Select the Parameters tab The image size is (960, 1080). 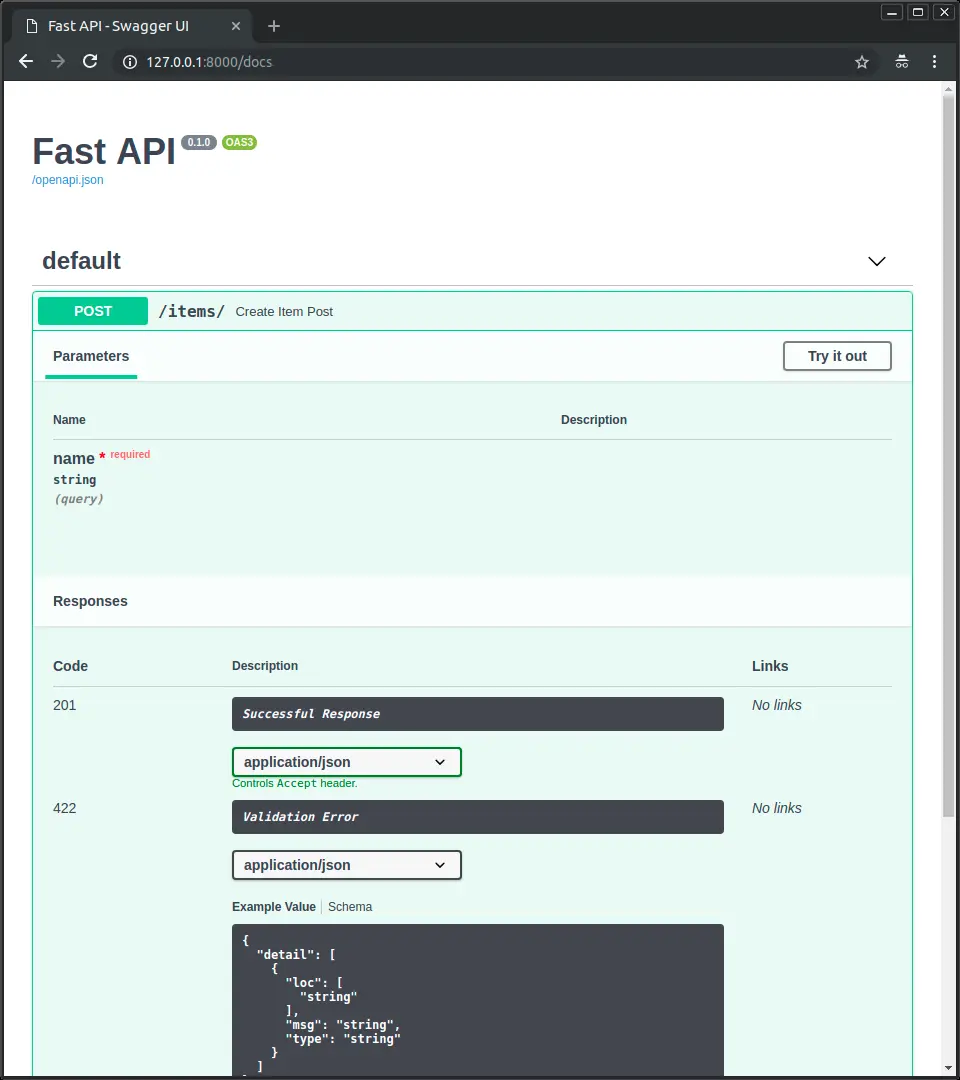point(91,356)
